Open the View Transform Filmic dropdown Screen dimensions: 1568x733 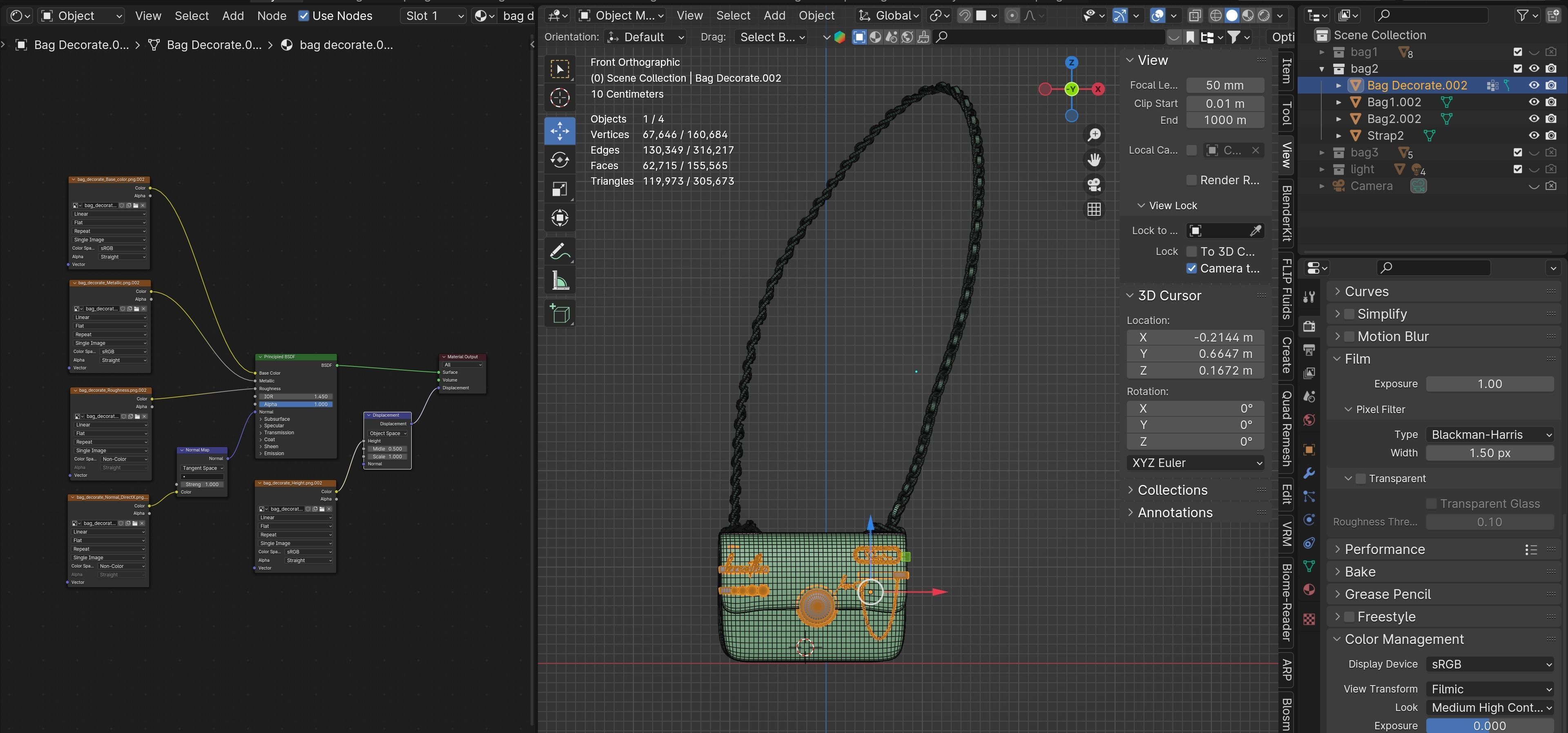coord(1490,689)
